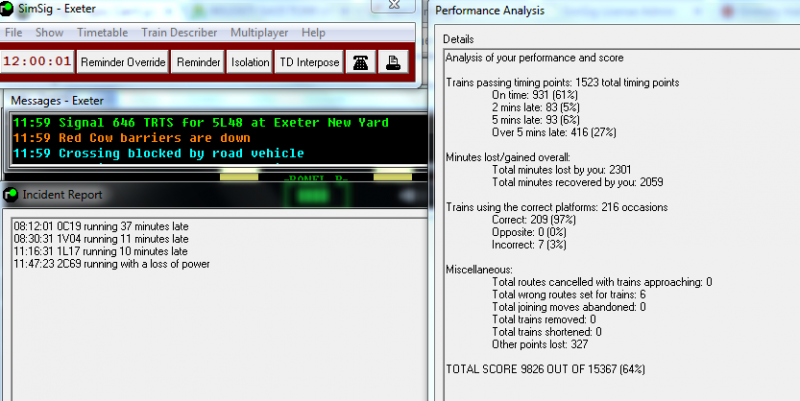Screen dimensions: 800x401
Task: Click 'Opposite: 0 (0%)' platform line
Action: 529,232
